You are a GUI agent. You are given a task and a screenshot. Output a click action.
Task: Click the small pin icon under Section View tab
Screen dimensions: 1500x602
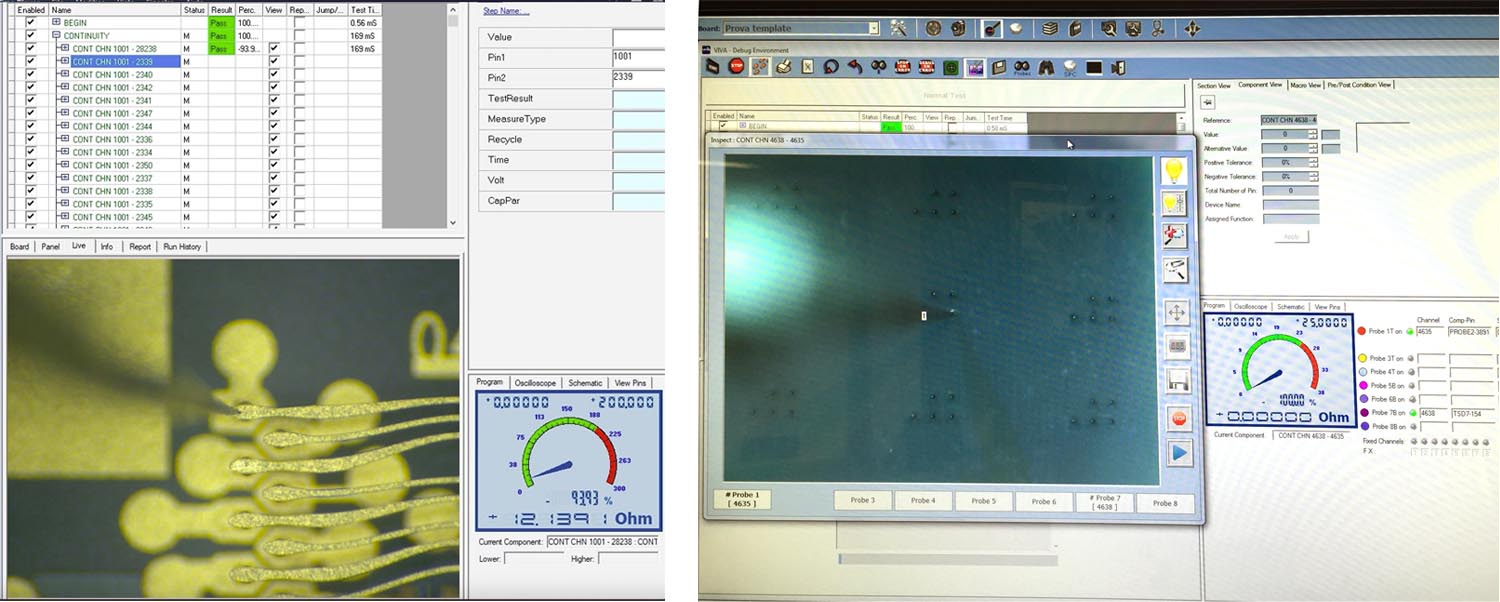1207,102
